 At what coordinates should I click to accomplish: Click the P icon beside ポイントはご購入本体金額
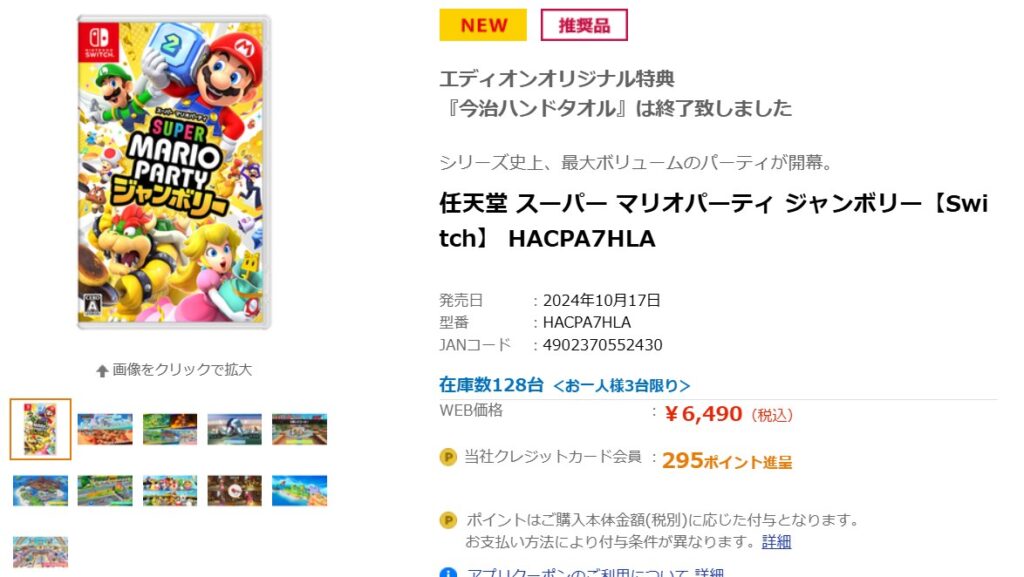pos(448,520)
